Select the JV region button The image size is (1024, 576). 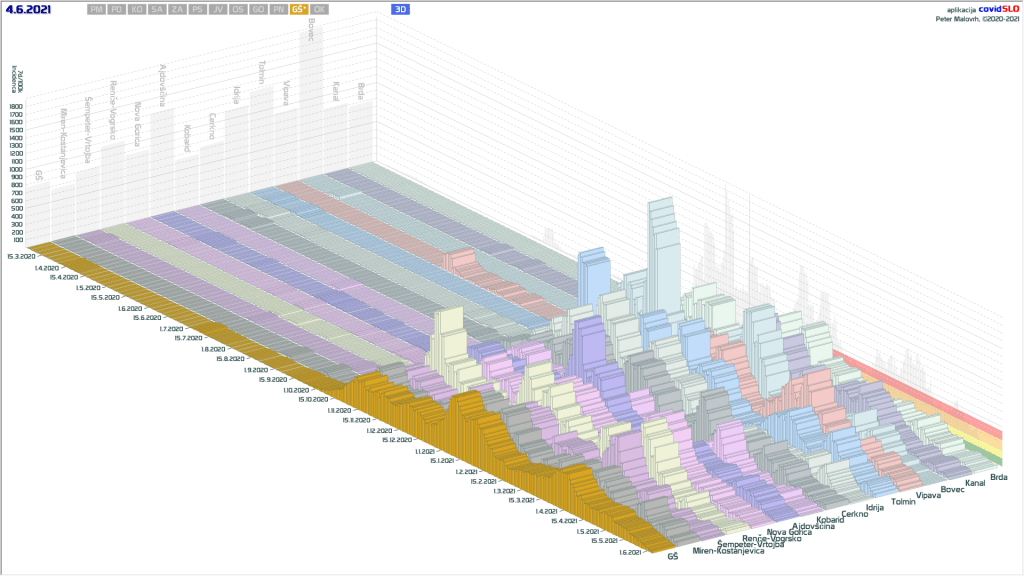217,9
